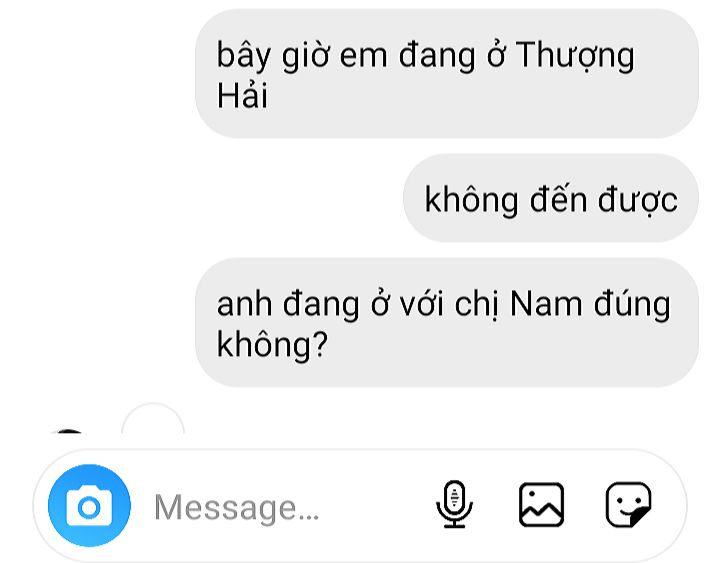Screen dimensions: 720x563
Task: Click "Thượng" in the top message
Action: 574,56
